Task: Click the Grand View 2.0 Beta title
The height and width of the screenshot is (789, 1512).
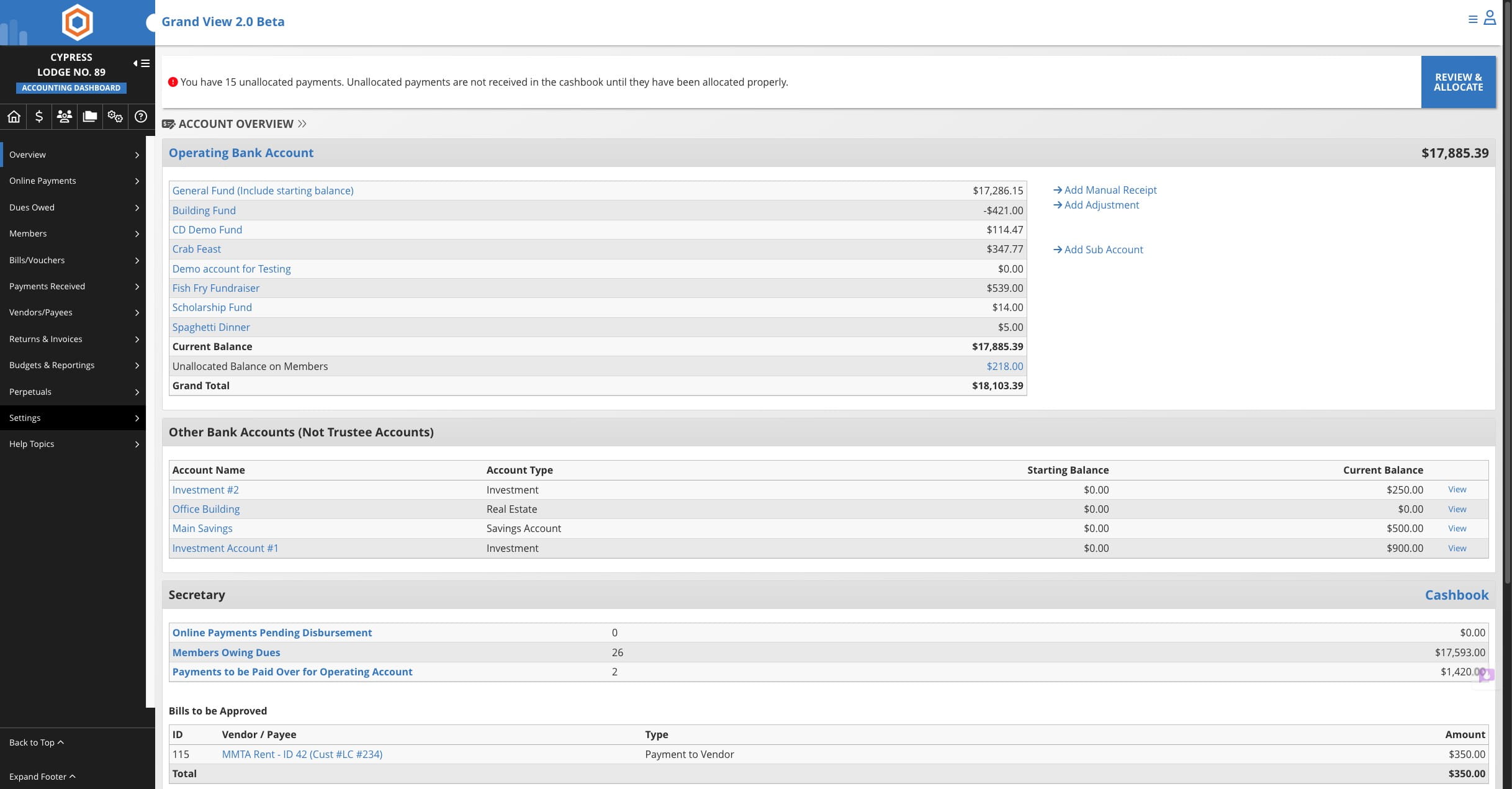Action: point(223,22)
